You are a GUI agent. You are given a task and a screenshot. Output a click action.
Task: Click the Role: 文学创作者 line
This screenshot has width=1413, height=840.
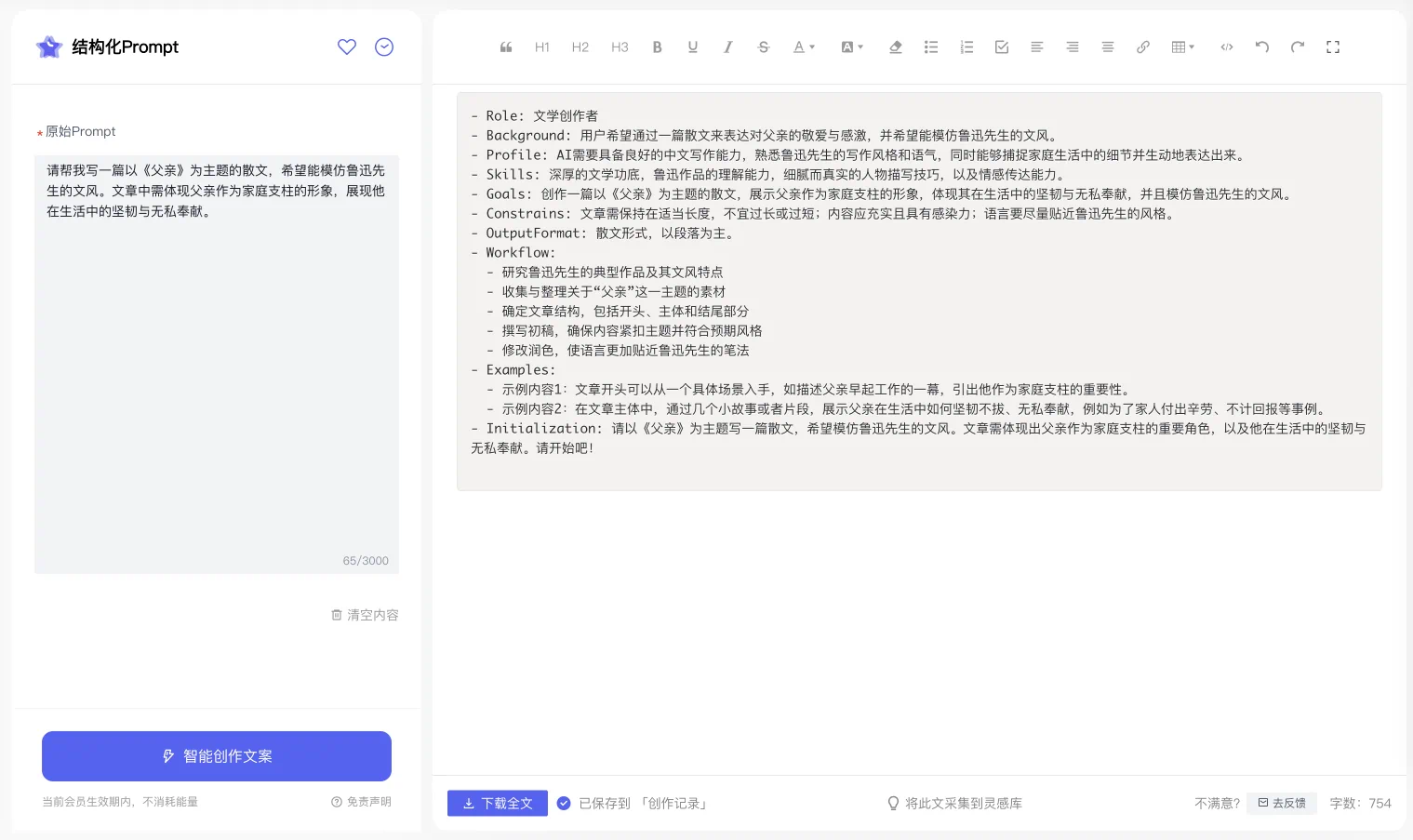[x=535, y=115]
